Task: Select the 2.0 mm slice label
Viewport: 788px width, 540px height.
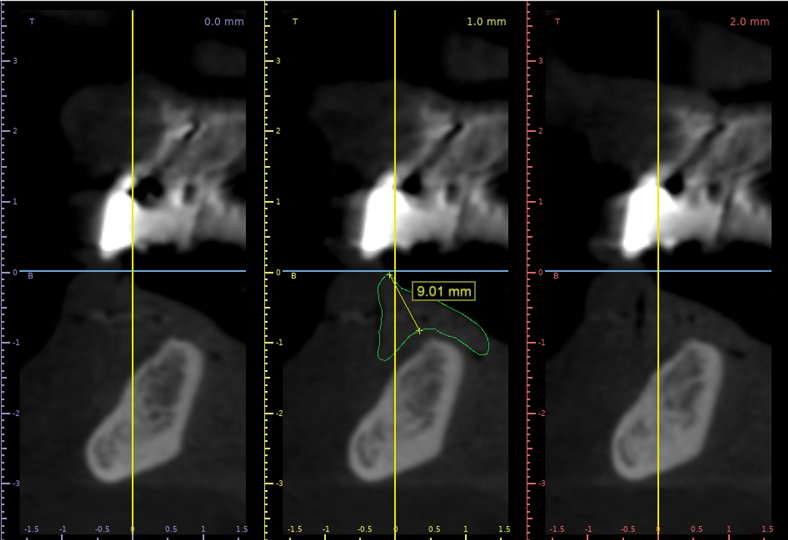Action: [x=750, y=21]
